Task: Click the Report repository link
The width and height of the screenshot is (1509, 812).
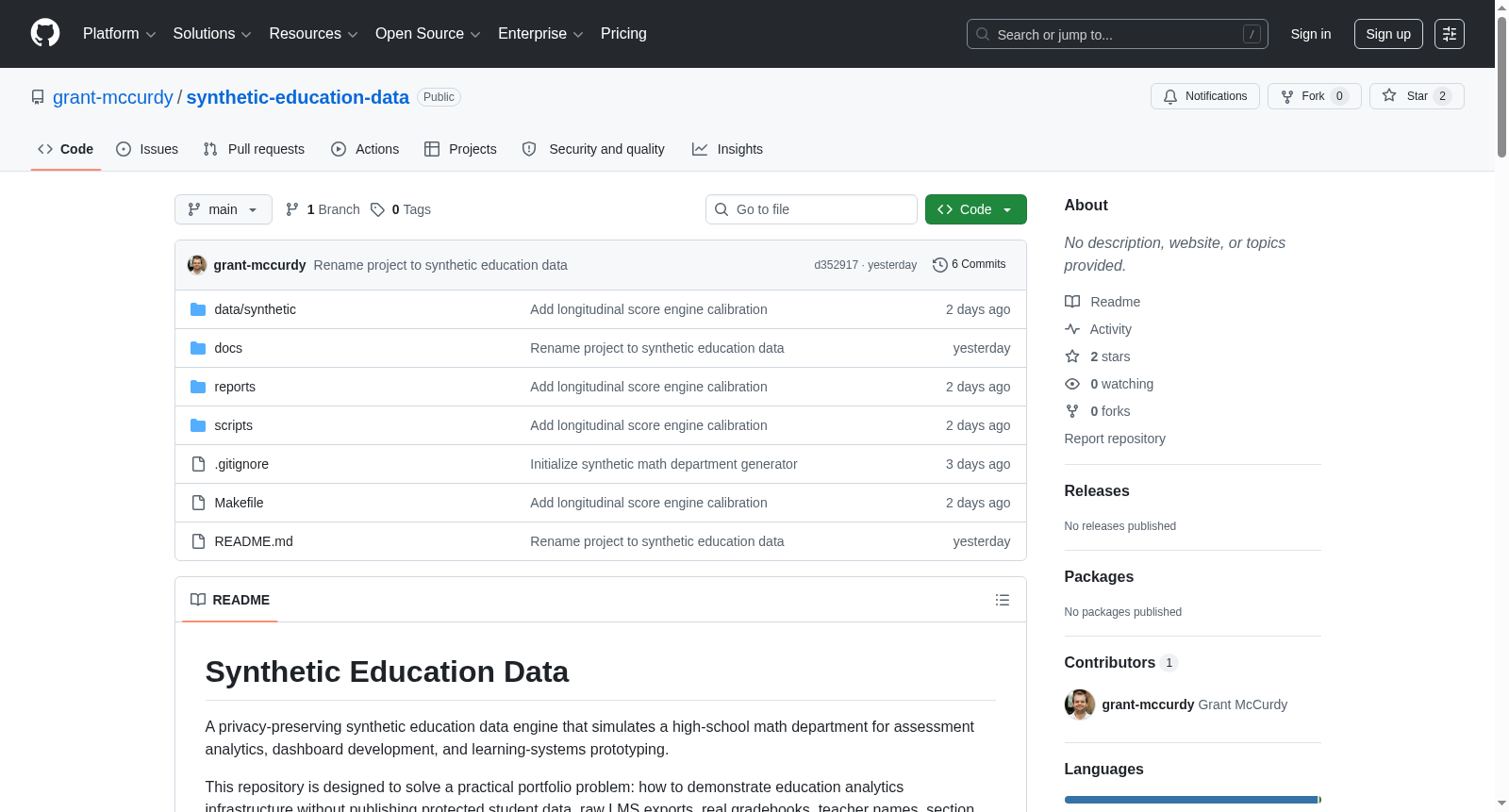Action: [1115, 439]
